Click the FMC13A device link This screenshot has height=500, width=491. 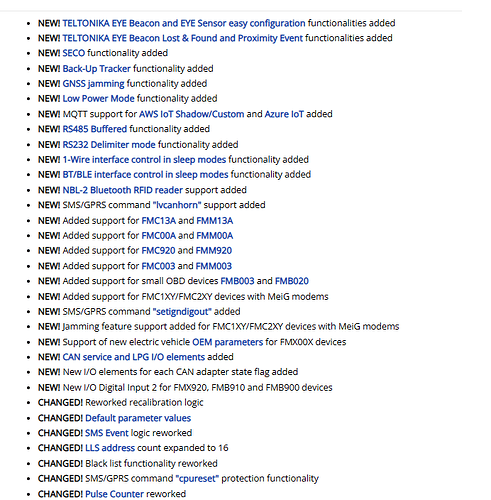[159, 221]
